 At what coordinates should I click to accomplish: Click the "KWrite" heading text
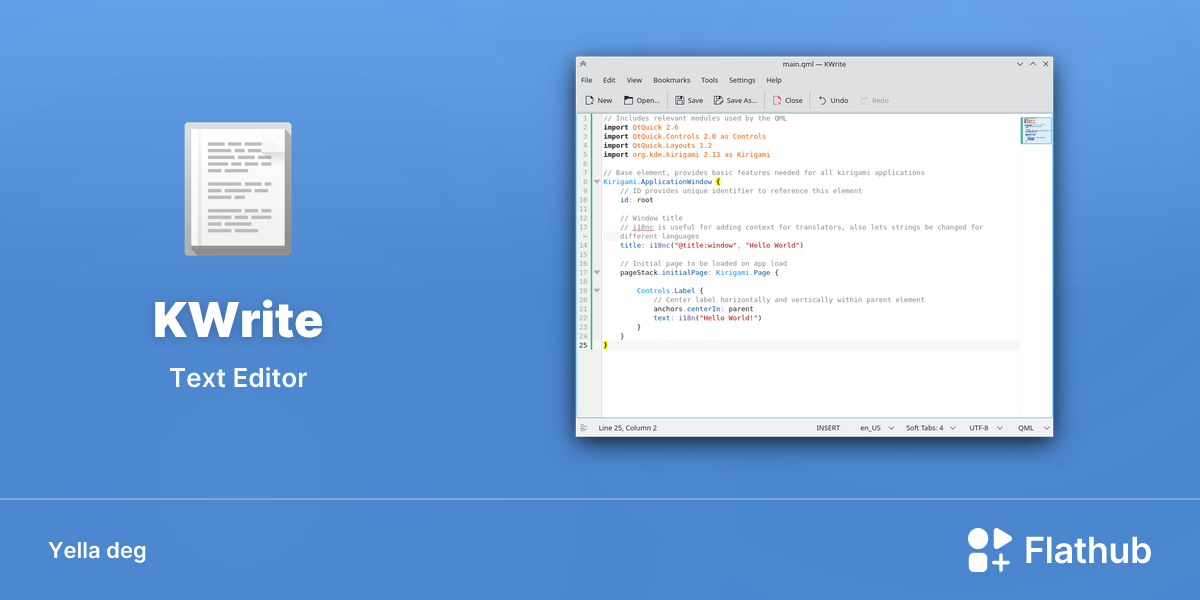(238, 320)
